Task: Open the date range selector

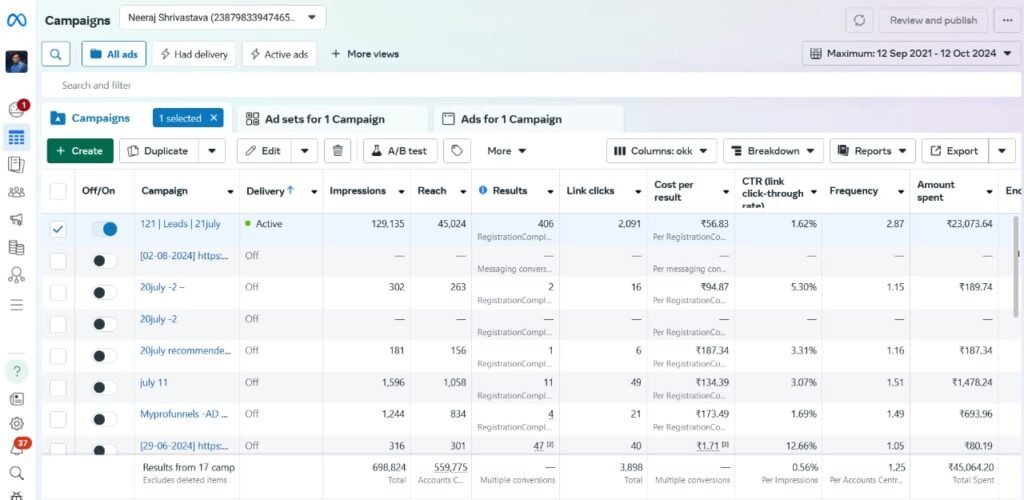Action: (911, 53)
